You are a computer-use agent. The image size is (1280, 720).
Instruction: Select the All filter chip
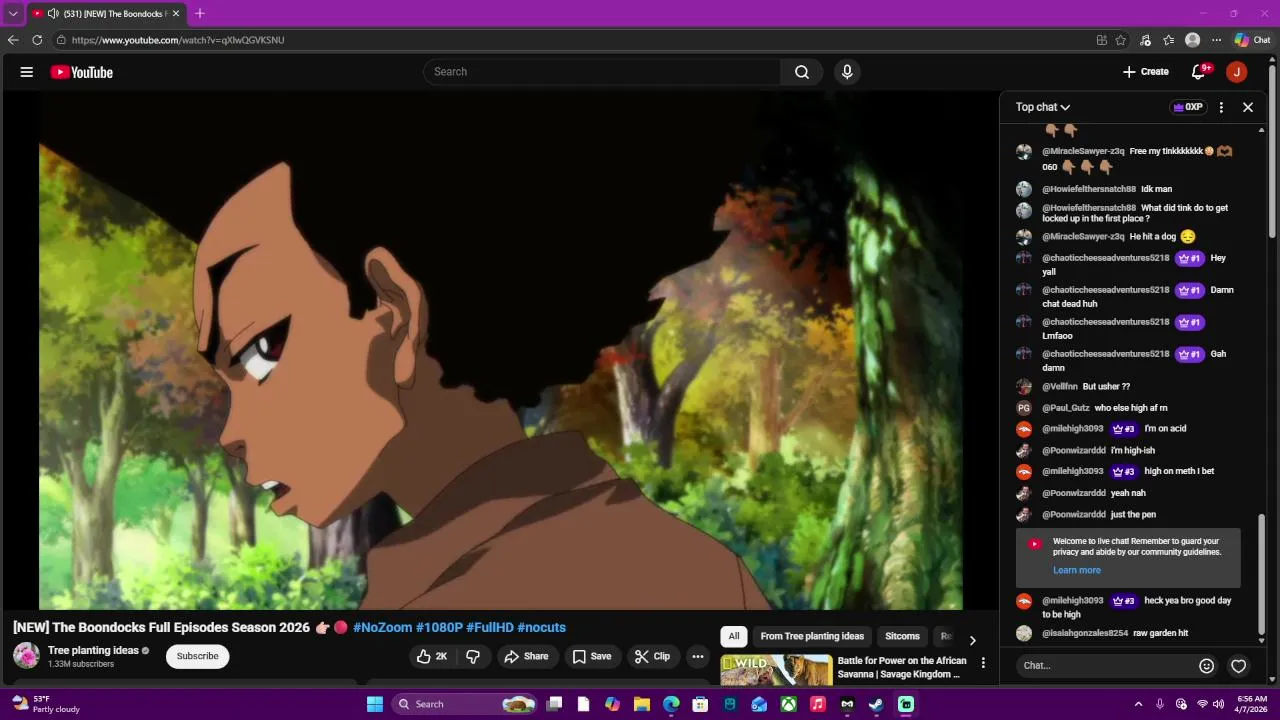click(734, 636)
